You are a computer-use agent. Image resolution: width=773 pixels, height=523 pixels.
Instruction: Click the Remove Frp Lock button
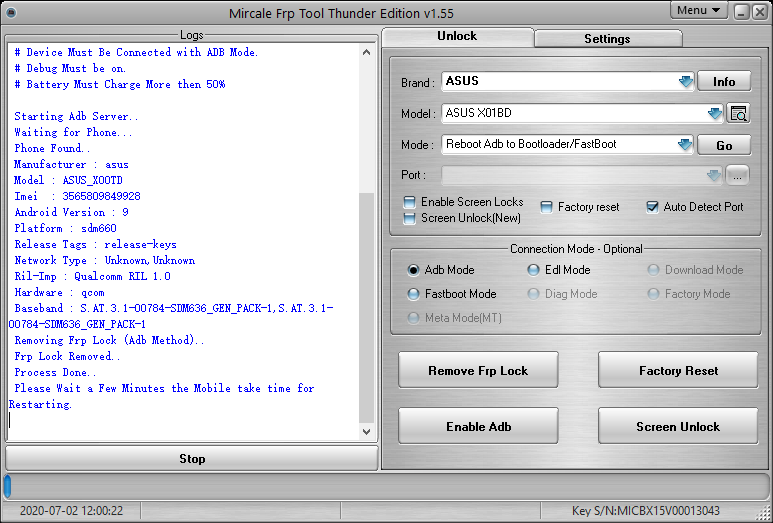[x=478, y=371]
